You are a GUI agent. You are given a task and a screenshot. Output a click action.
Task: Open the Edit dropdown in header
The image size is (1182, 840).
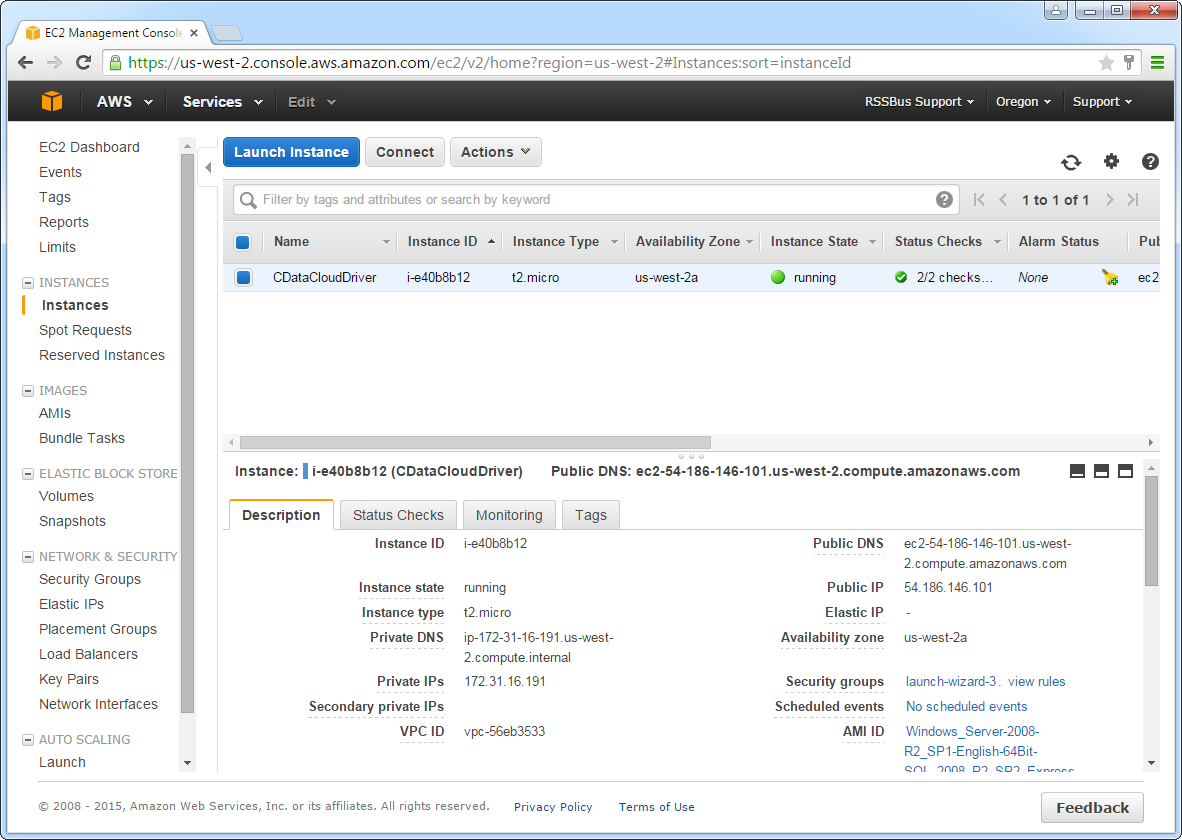click(311, 102)
